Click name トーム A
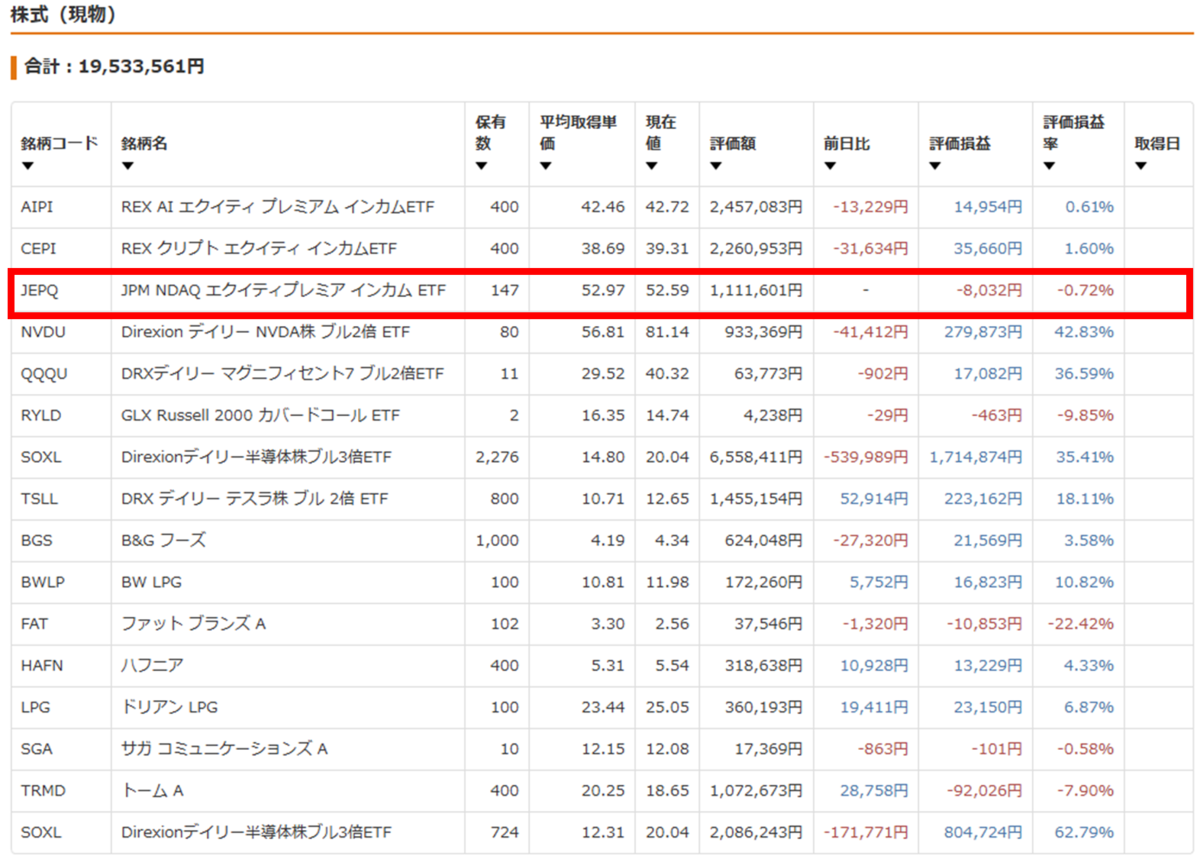This screenshot has height=859, width=1200. pyautogui.click(x=152, y=790)
